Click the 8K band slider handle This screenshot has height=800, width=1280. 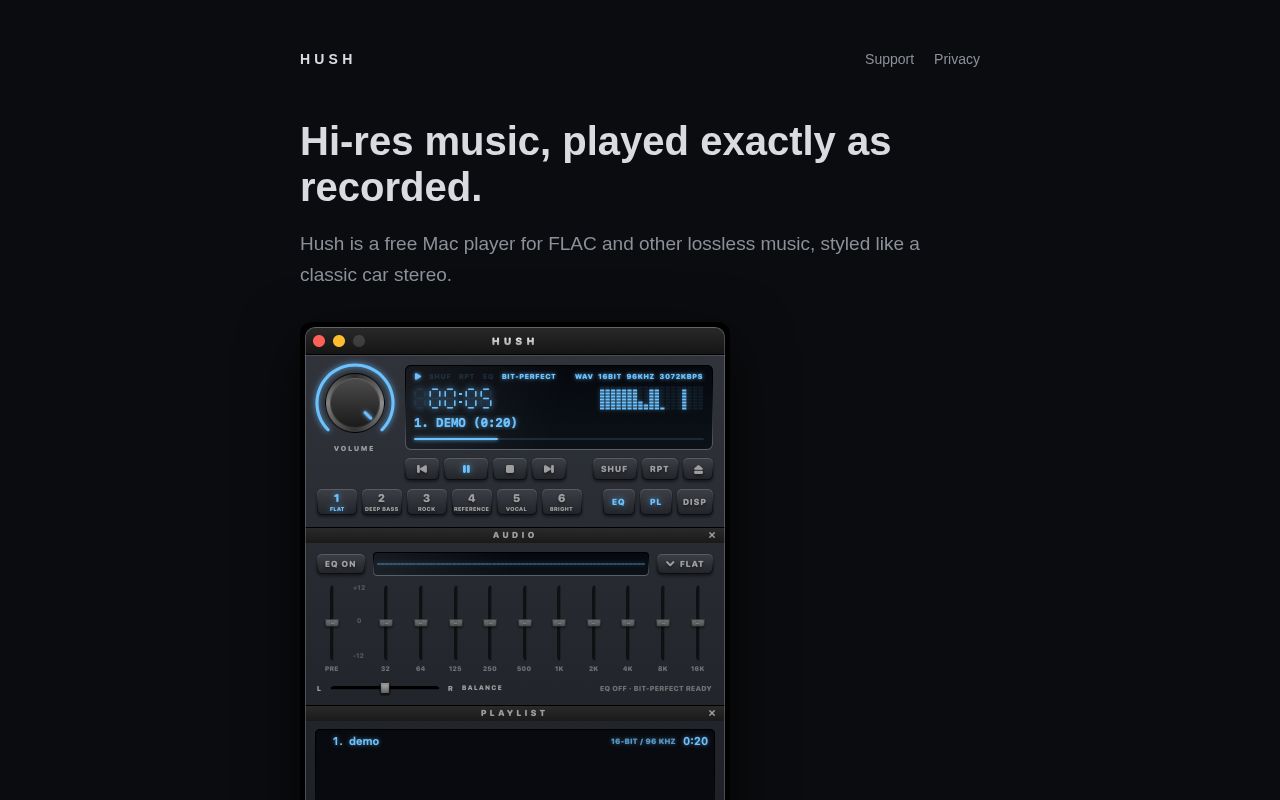[x=663, y=623]
